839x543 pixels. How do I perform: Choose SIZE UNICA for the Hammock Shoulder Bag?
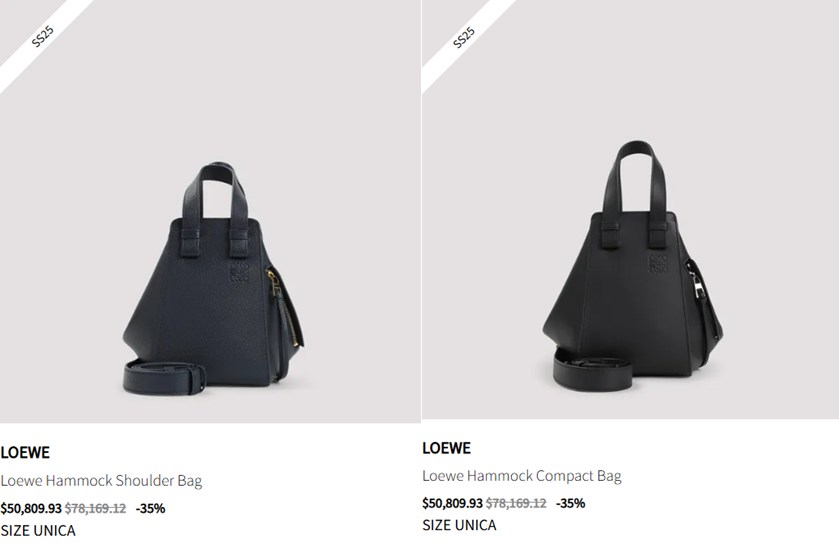38,531
